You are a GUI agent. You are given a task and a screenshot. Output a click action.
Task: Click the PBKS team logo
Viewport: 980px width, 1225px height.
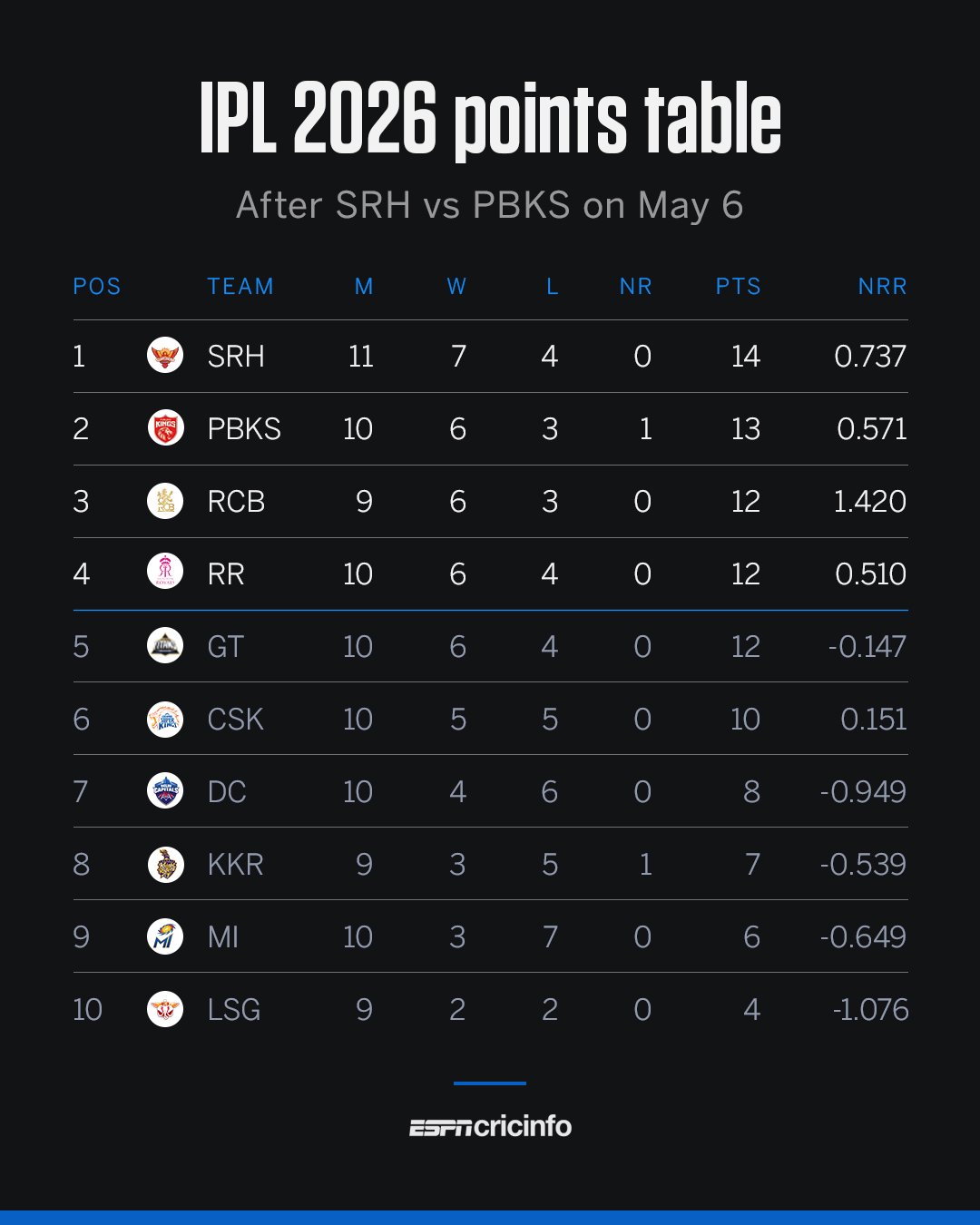[x=165, y=428]
